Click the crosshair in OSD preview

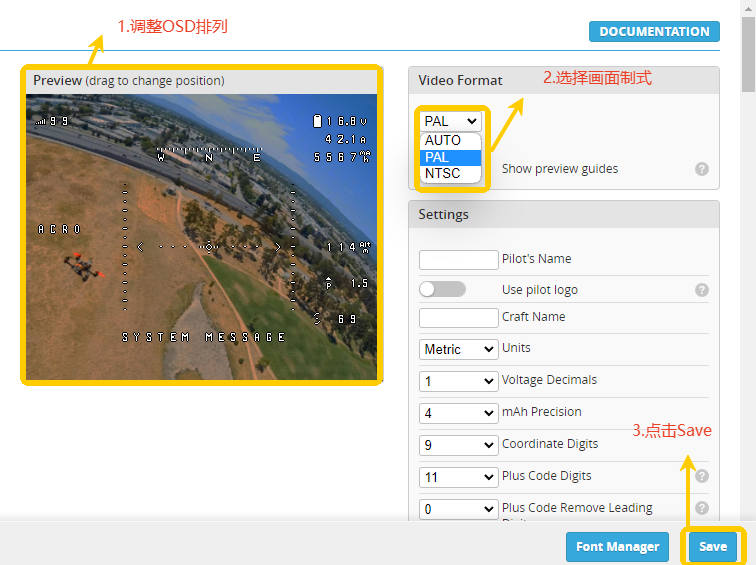pyautogui.click(x=209, y=247)
